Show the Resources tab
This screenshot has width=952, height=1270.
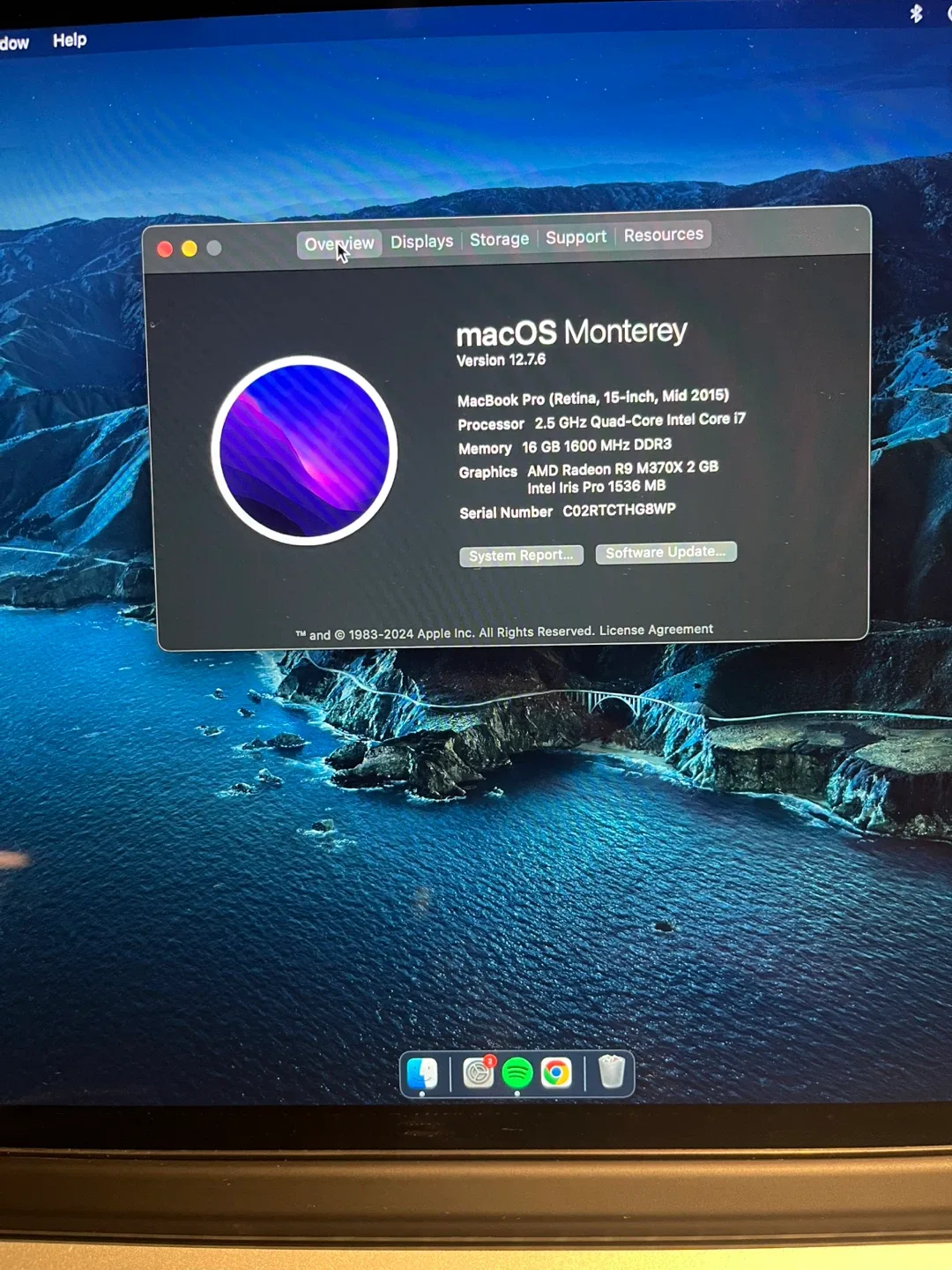pyautogui.click(x=664, y=235)
